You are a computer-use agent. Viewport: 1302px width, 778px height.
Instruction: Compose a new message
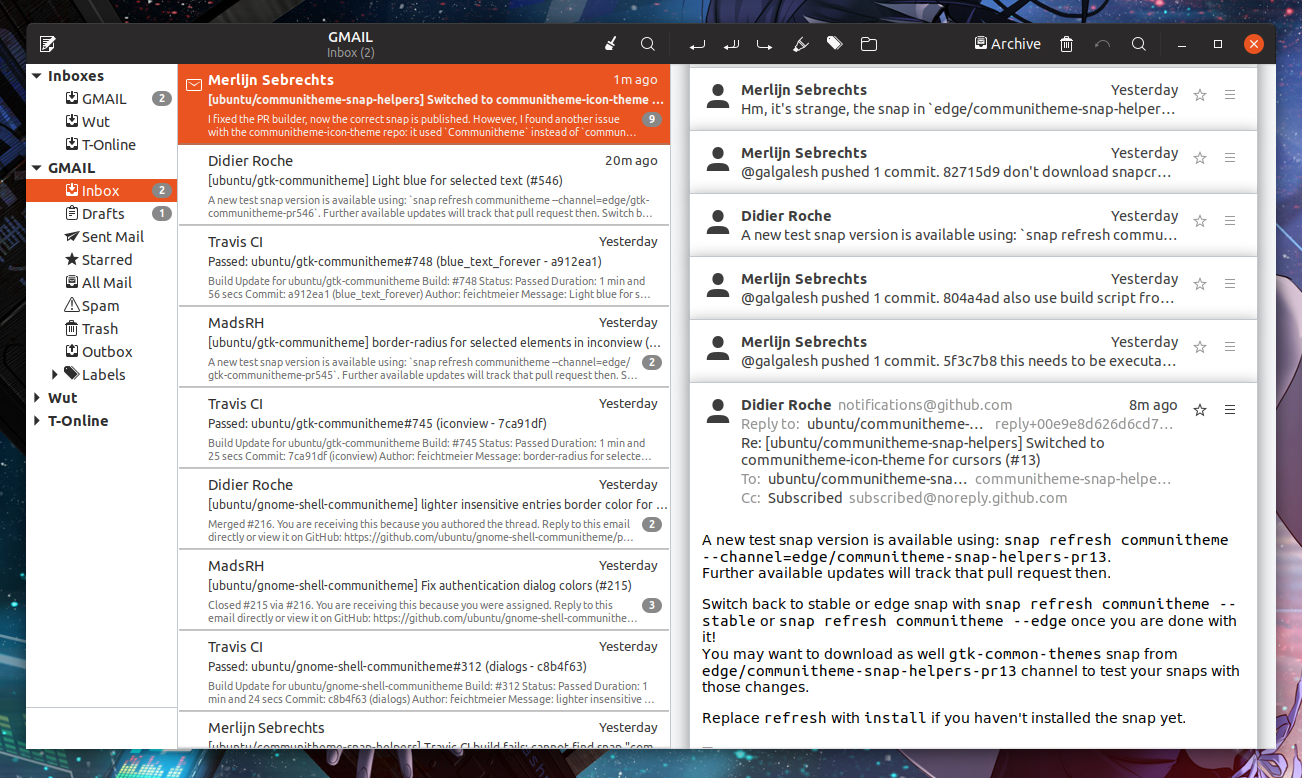click(47, 44)
